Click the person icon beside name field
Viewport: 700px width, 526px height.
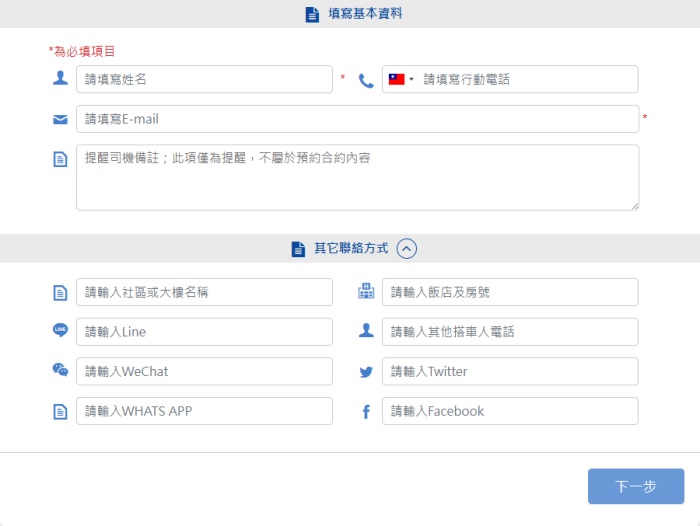coord(60,78)
